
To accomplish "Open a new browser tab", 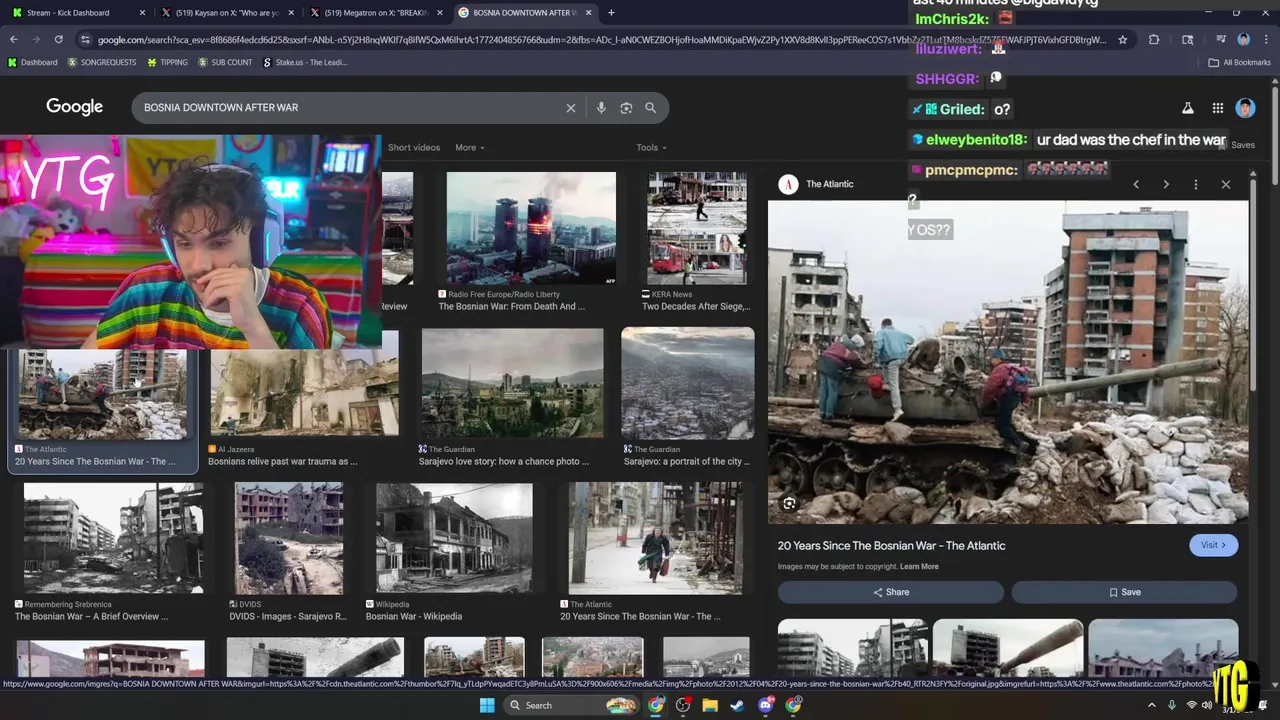I will pyautogui.click(x=611, y=13).
